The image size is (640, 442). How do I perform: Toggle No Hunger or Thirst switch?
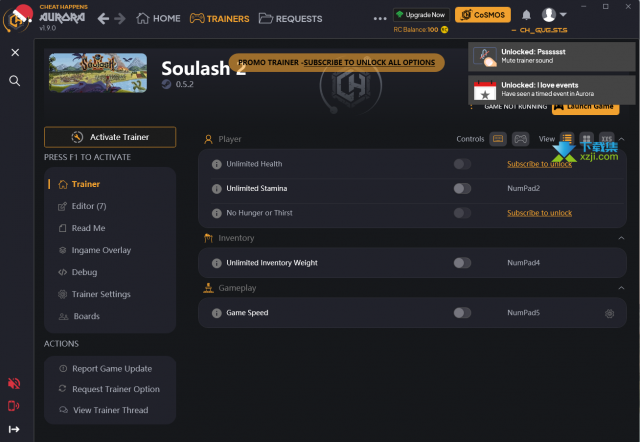462,213
